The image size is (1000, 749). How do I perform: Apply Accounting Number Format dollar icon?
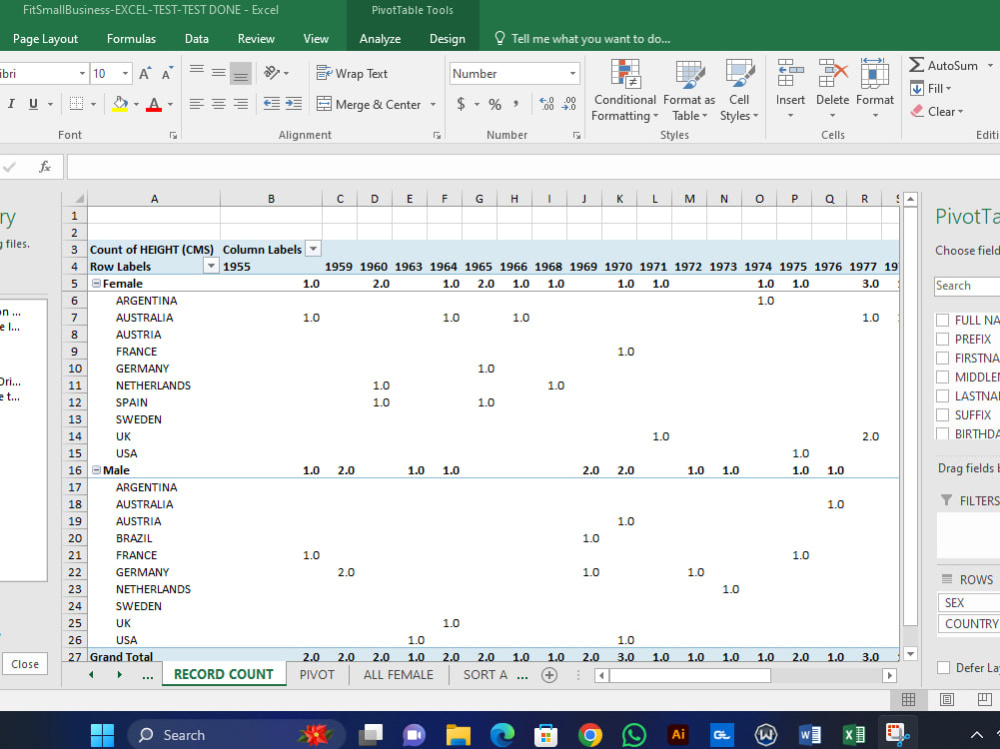[x=460, y=104]
